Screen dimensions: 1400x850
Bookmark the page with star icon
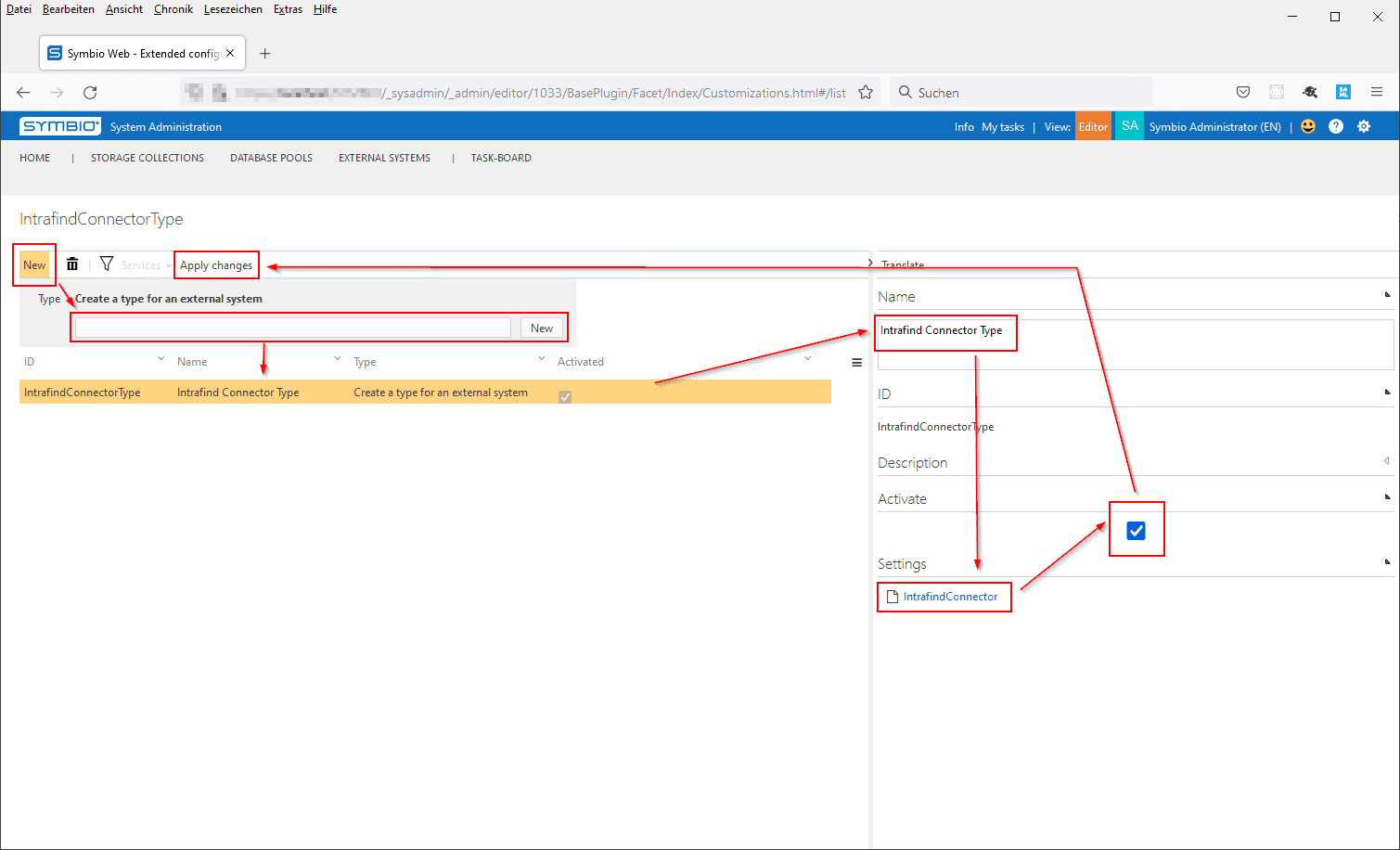tap(866, 93)
